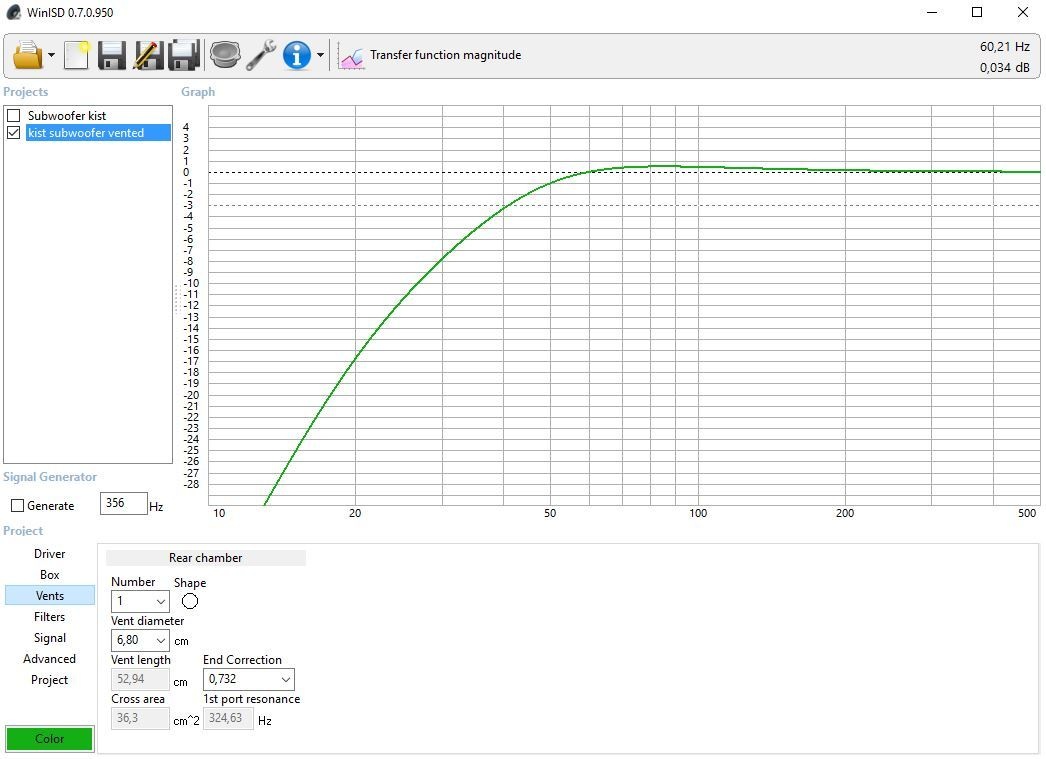Minimize the WinISD window
1046x759 pixels.
coord(932,12)
